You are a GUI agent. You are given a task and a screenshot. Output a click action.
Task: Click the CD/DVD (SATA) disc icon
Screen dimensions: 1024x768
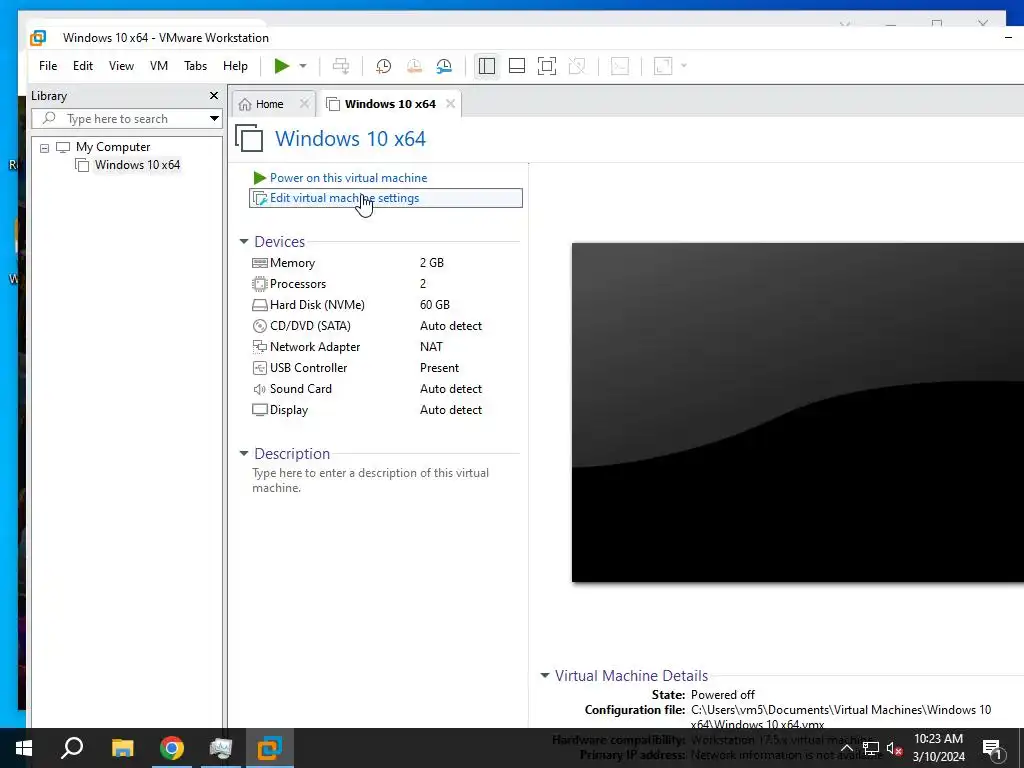259,326
